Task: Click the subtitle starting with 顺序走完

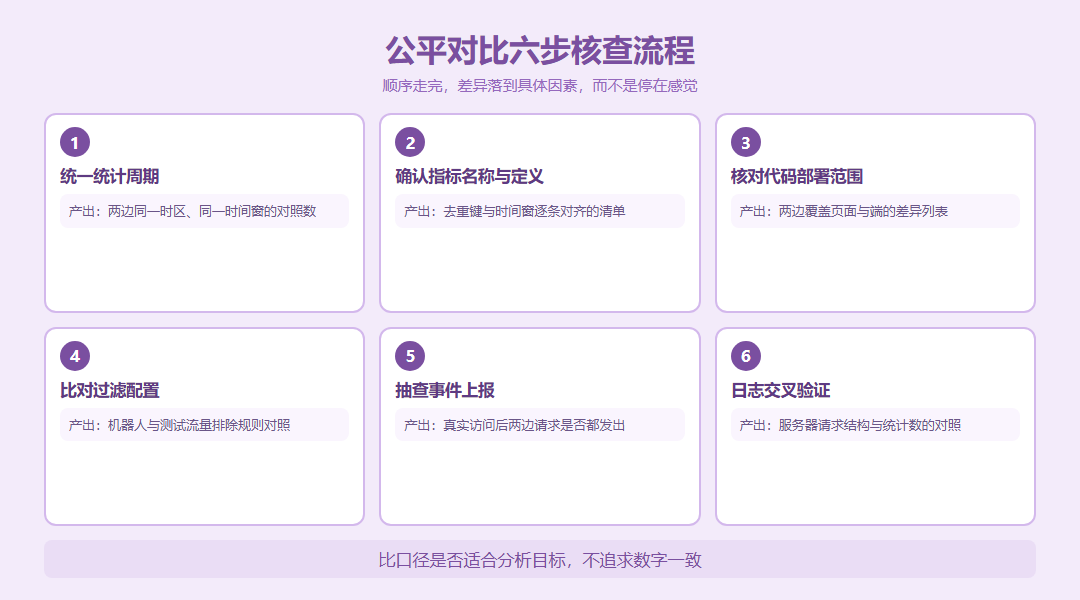Action: (540, 86)
